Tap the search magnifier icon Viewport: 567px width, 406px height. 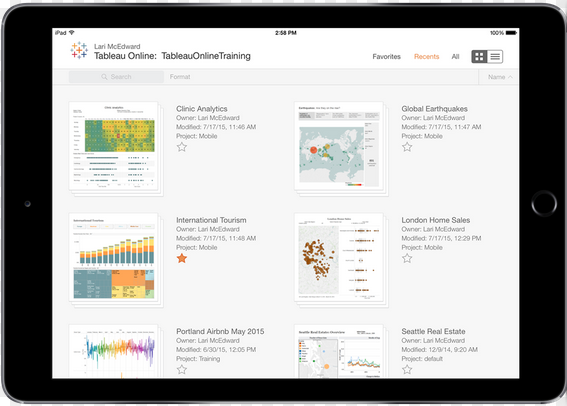[104, 77]
